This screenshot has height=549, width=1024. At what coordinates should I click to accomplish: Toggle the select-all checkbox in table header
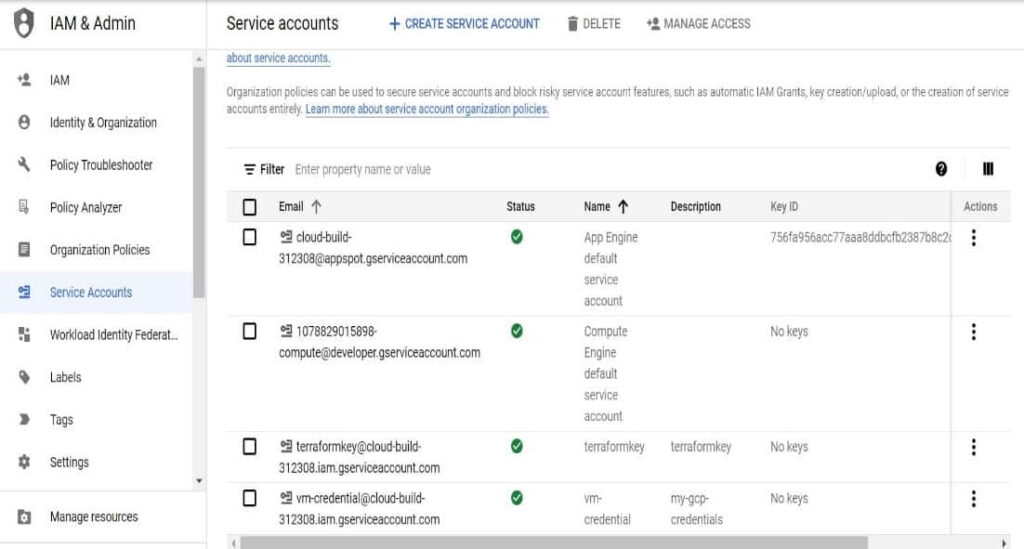250,207
